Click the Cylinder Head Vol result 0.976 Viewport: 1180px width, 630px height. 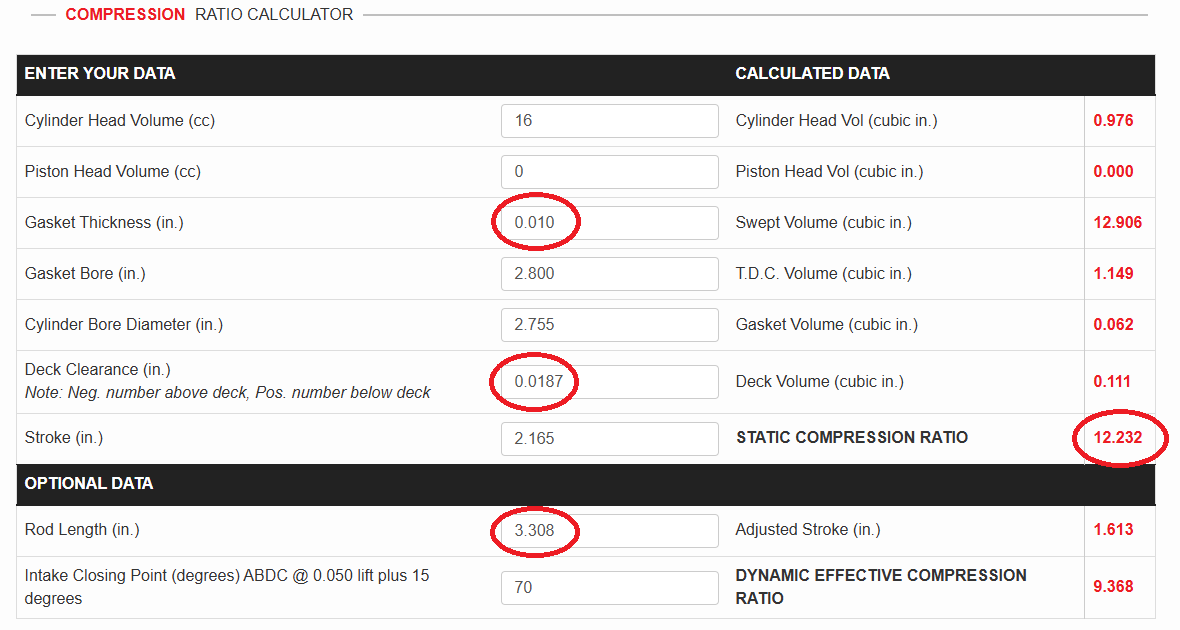[1113, 121]
